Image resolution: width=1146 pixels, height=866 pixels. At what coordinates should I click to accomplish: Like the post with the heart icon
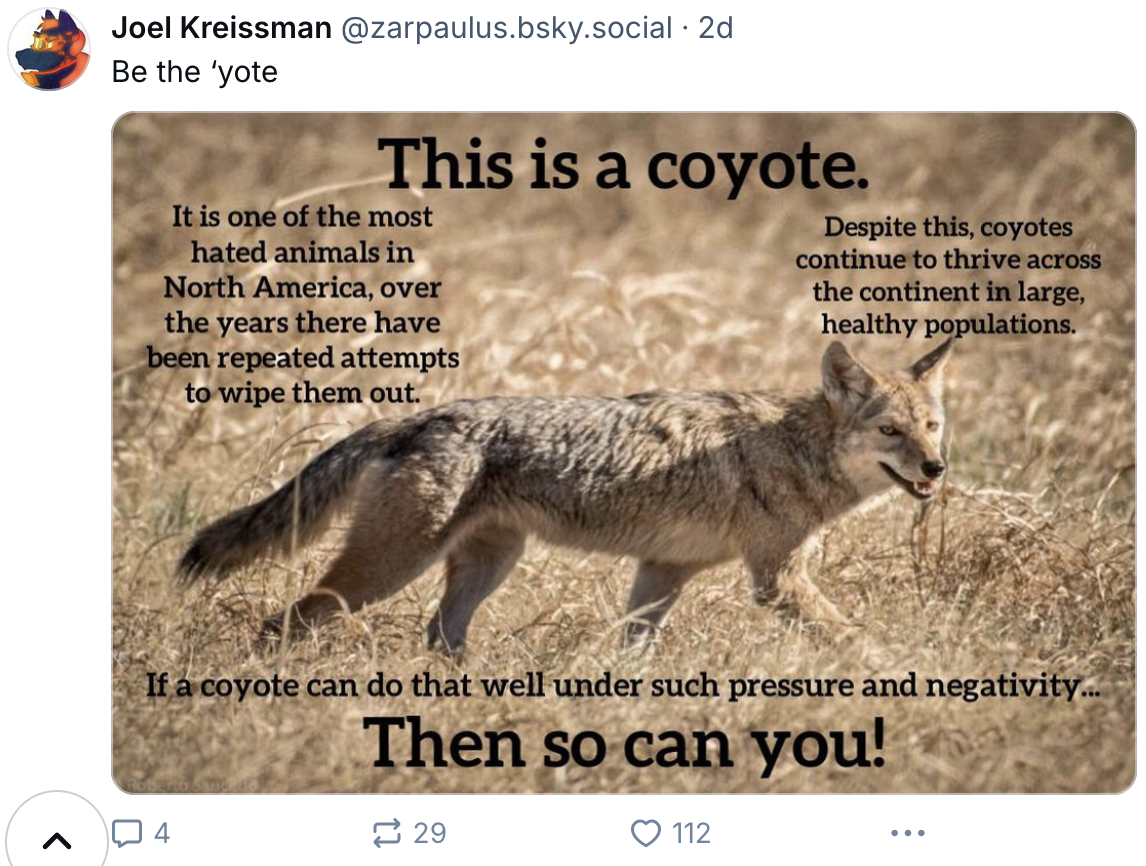point(647,832)
